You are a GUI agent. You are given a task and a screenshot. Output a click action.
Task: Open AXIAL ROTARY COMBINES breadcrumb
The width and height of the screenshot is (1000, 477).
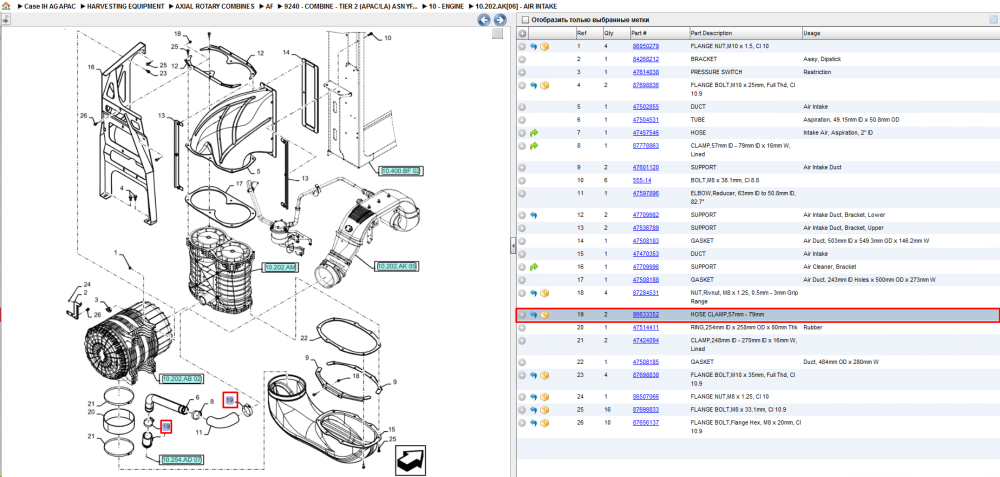215,6
